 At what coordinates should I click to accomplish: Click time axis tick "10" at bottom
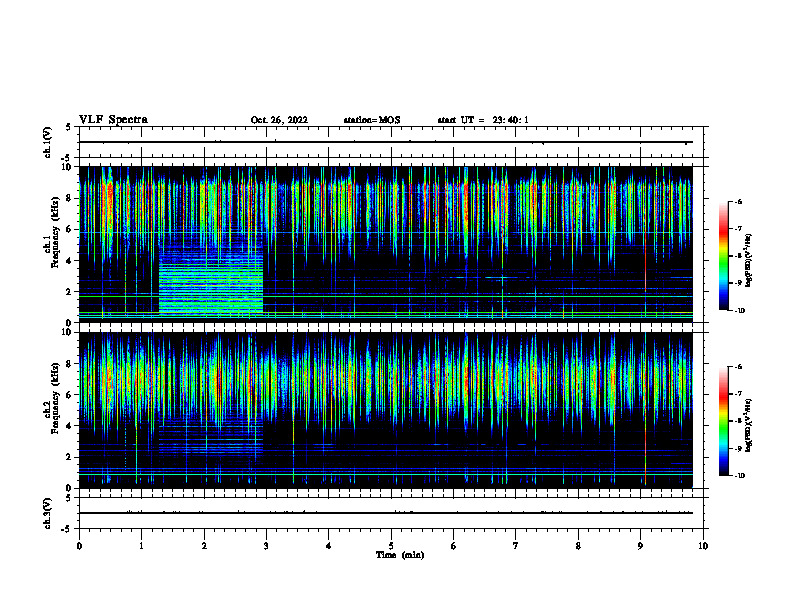[703, 546]
